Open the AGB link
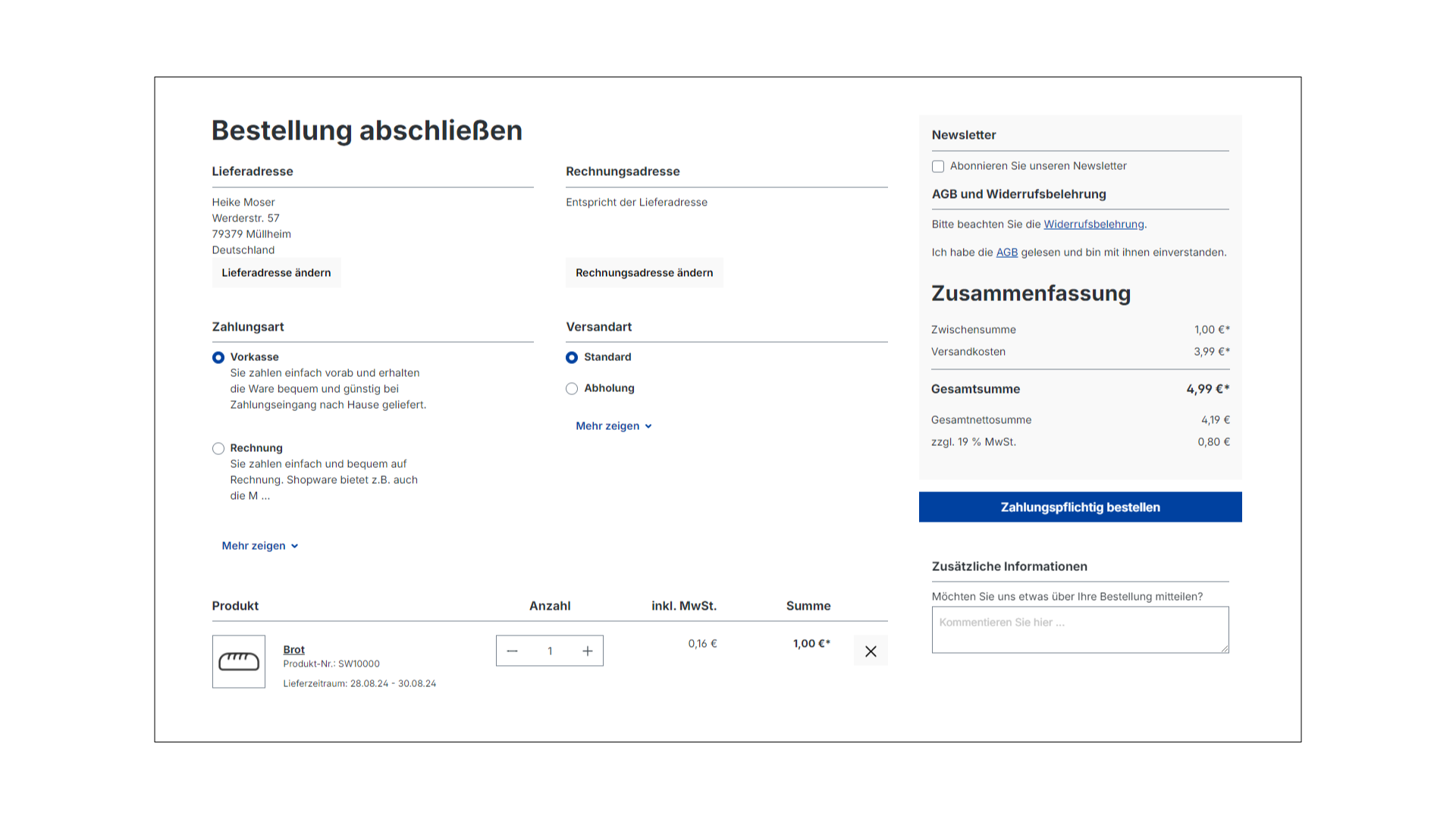Image resolution: width=1456 pixels, height=819 pixels. [x=1006, y=253]
